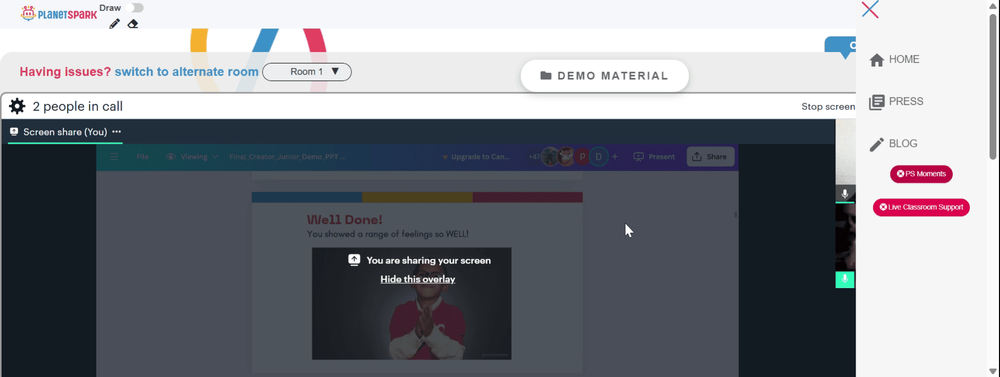Open the hamburger menu in shared Canva window
This screenshot has width=1000, height=377.
114,157
